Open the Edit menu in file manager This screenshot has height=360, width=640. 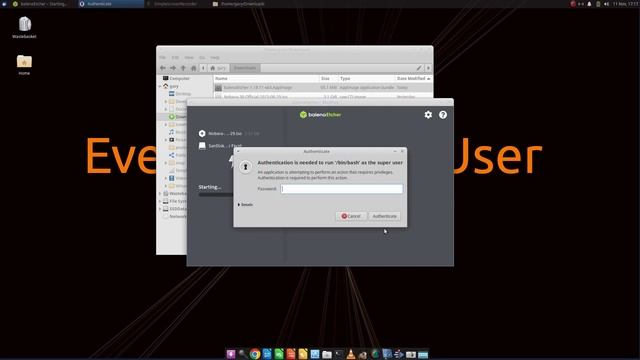point(175,58)
